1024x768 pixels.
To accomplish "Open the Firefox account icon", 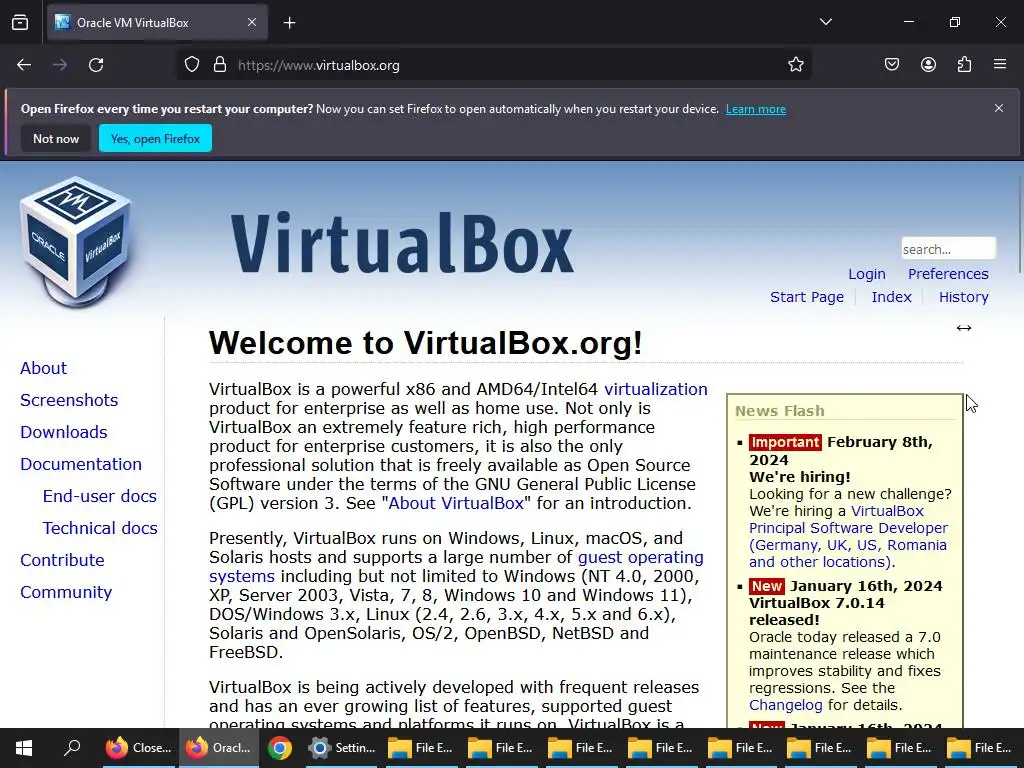I will click(928, 65).
